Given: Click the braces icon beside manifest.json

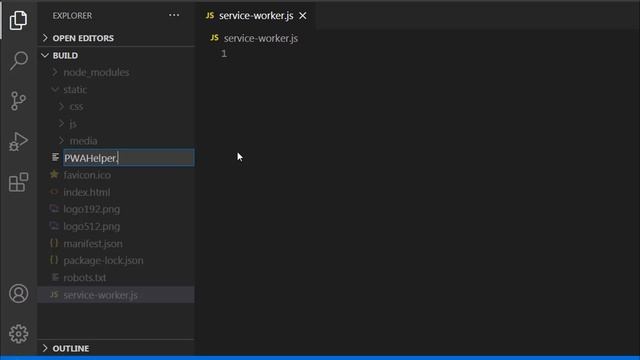Looking at the screenshot, I should 54,243.
